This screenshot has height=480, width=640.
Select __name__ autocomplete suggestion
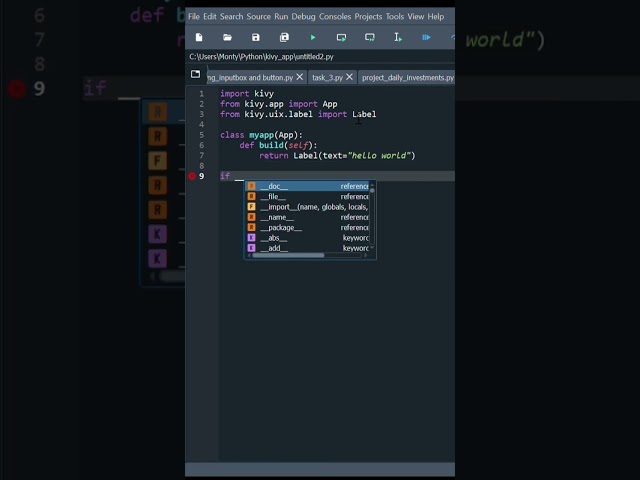pos(308,217)
